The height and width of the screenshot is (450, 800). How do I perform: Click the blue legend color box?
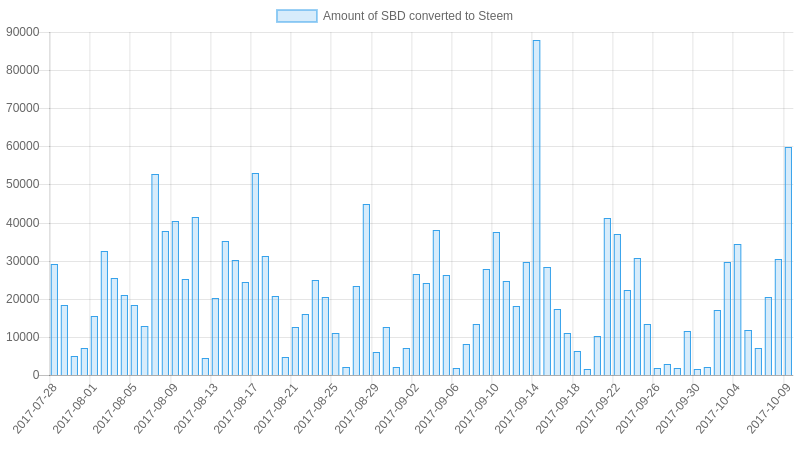click(296, 16)
